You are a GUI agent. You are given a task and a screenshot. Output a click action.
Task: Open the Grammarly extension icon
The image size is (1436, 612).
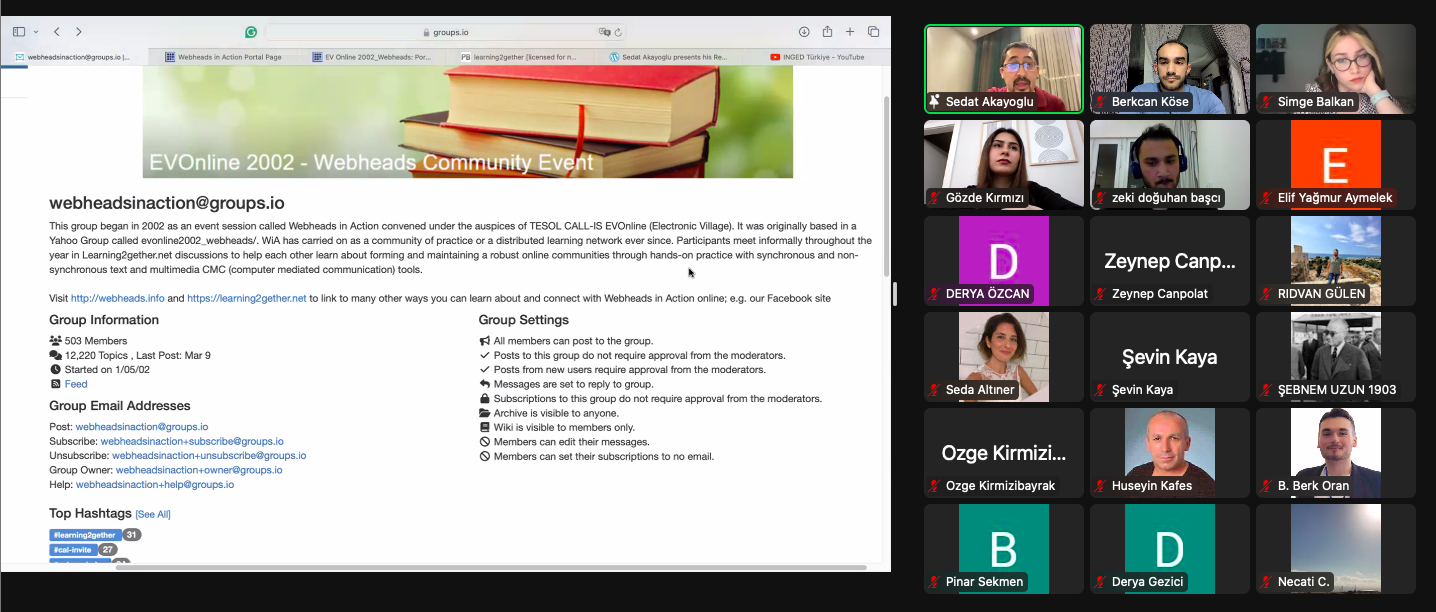(x=251, y=32)
